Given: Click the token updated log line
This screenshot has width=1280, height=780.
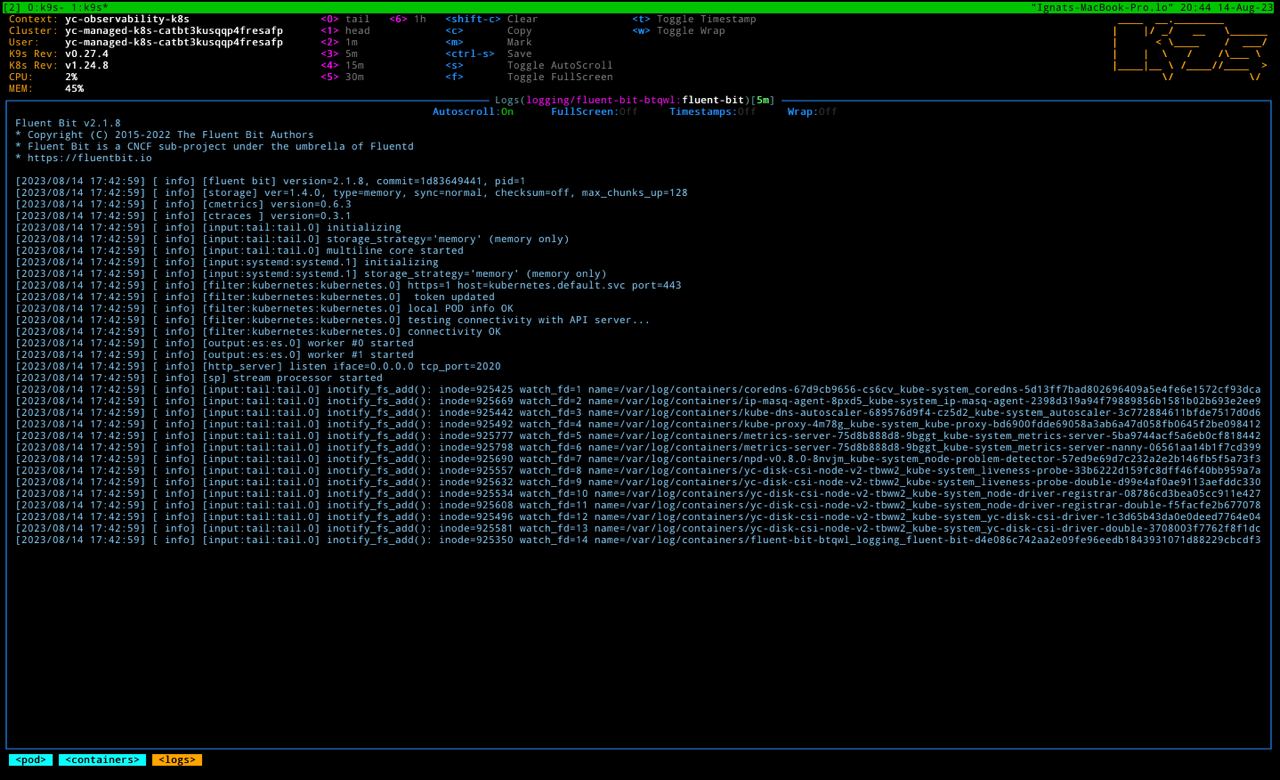Looking at the screenshot, I should click(255, 297).
